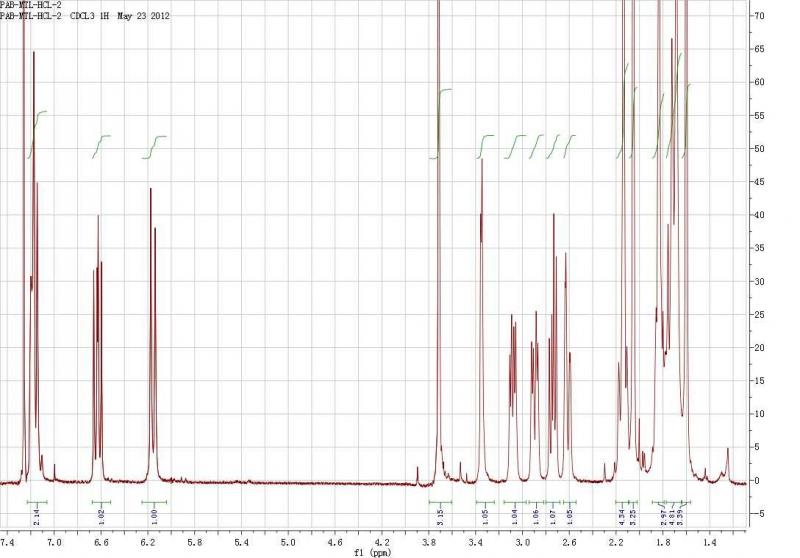
Task: Click the y-axis intensity label 50
Action: (x=759, y=149)
